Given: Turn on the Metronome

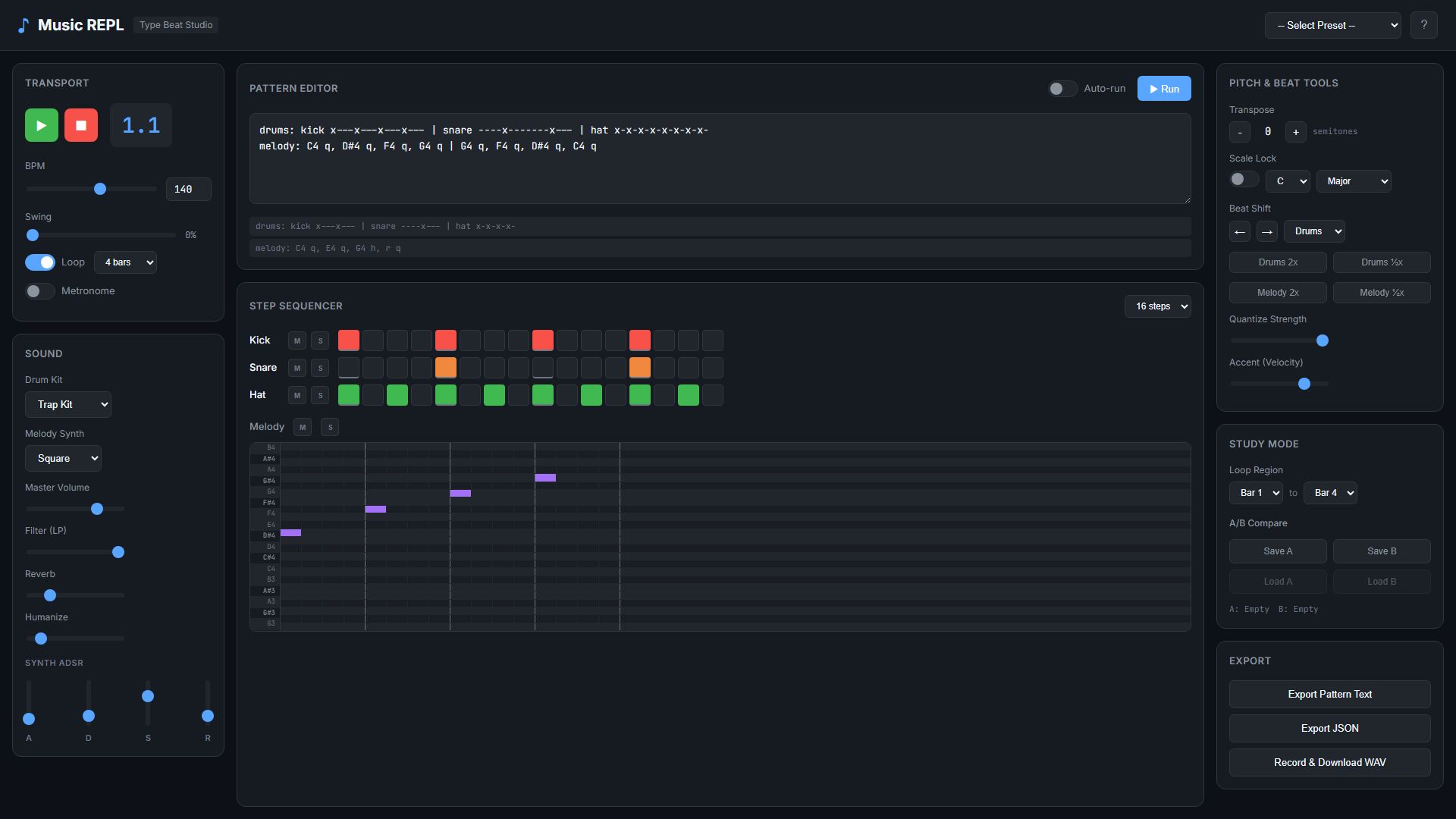Looking at the screenshot, I should point(39,291).
